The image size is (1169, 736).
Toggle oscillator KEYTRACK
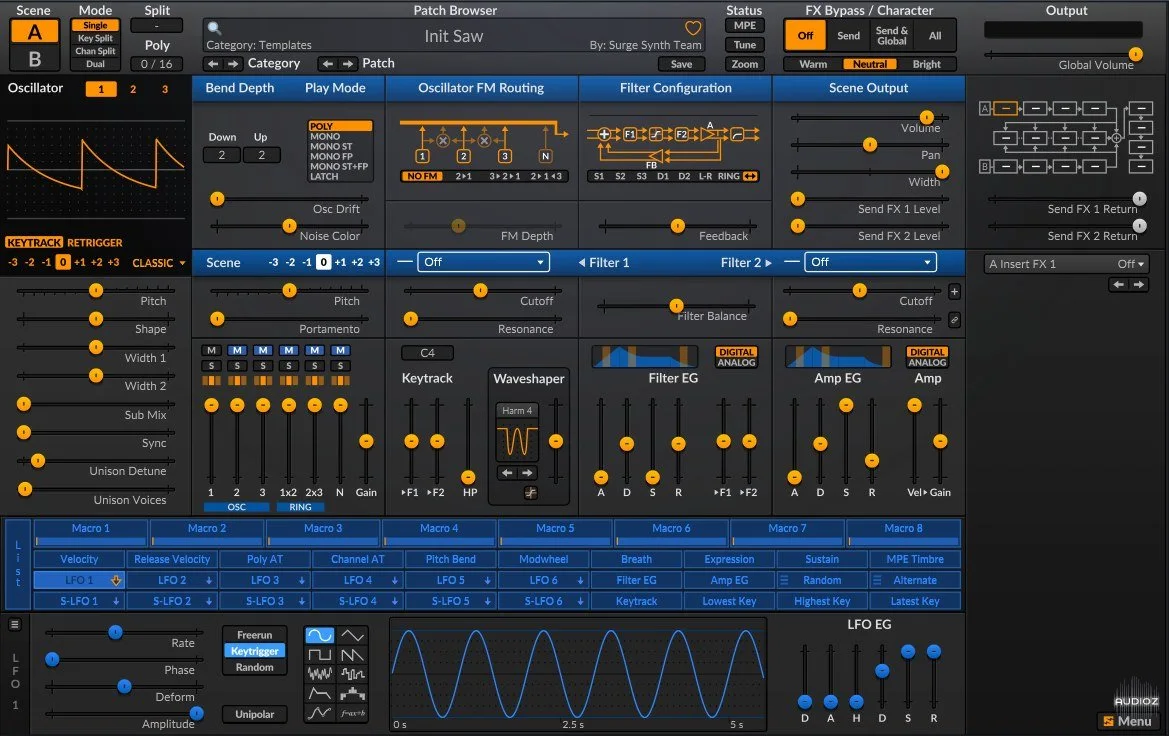pyautogui.click(x=34, y=242)
